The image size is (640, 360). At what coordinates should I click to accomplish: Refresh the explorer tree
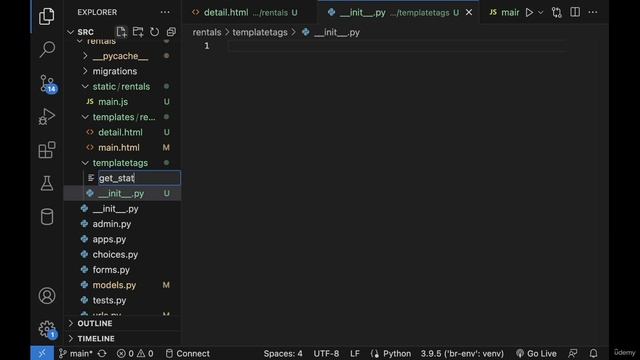tap(154, 32)
